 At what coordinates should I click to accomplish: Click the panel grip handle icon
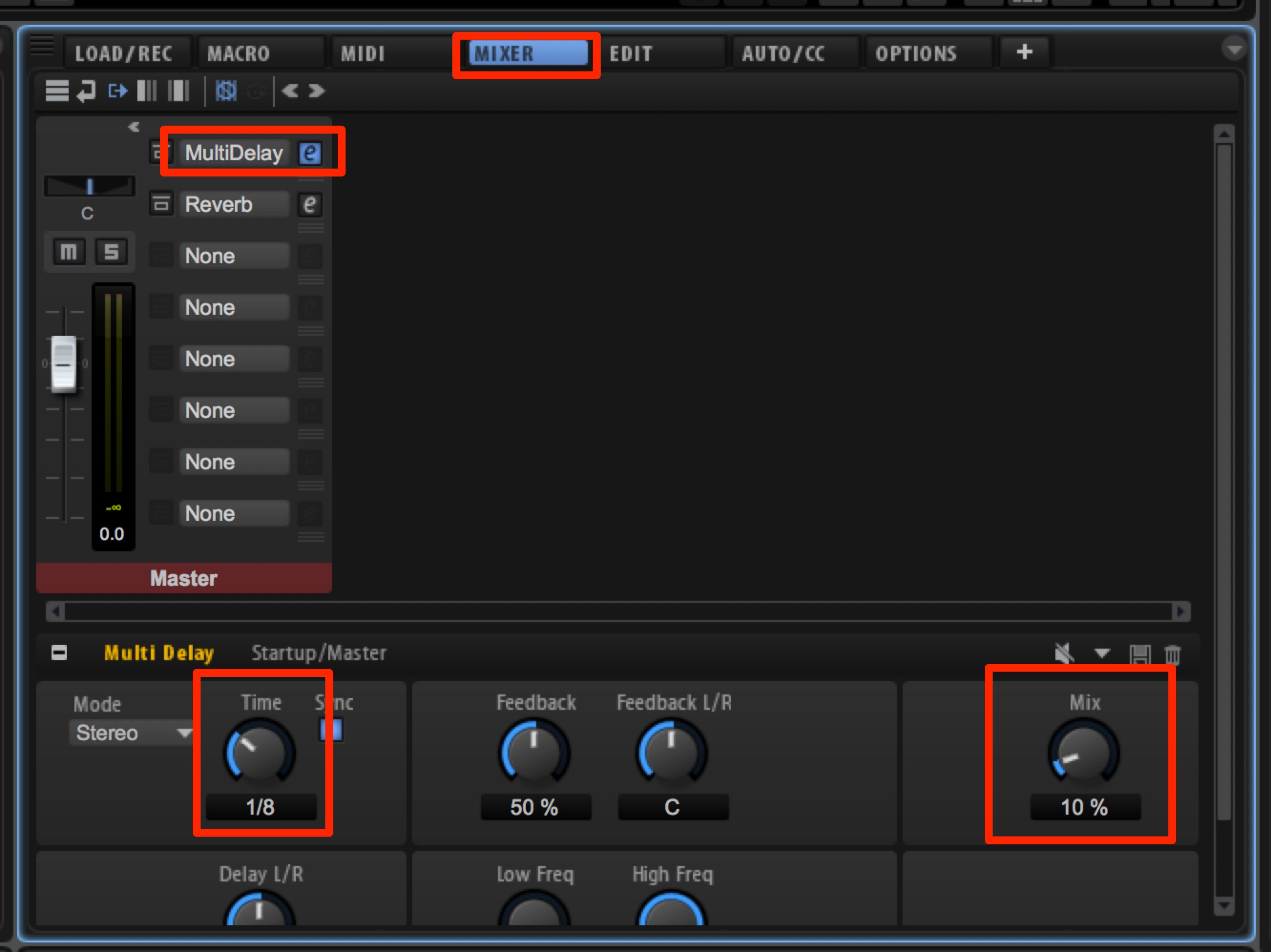coord(42,45)
